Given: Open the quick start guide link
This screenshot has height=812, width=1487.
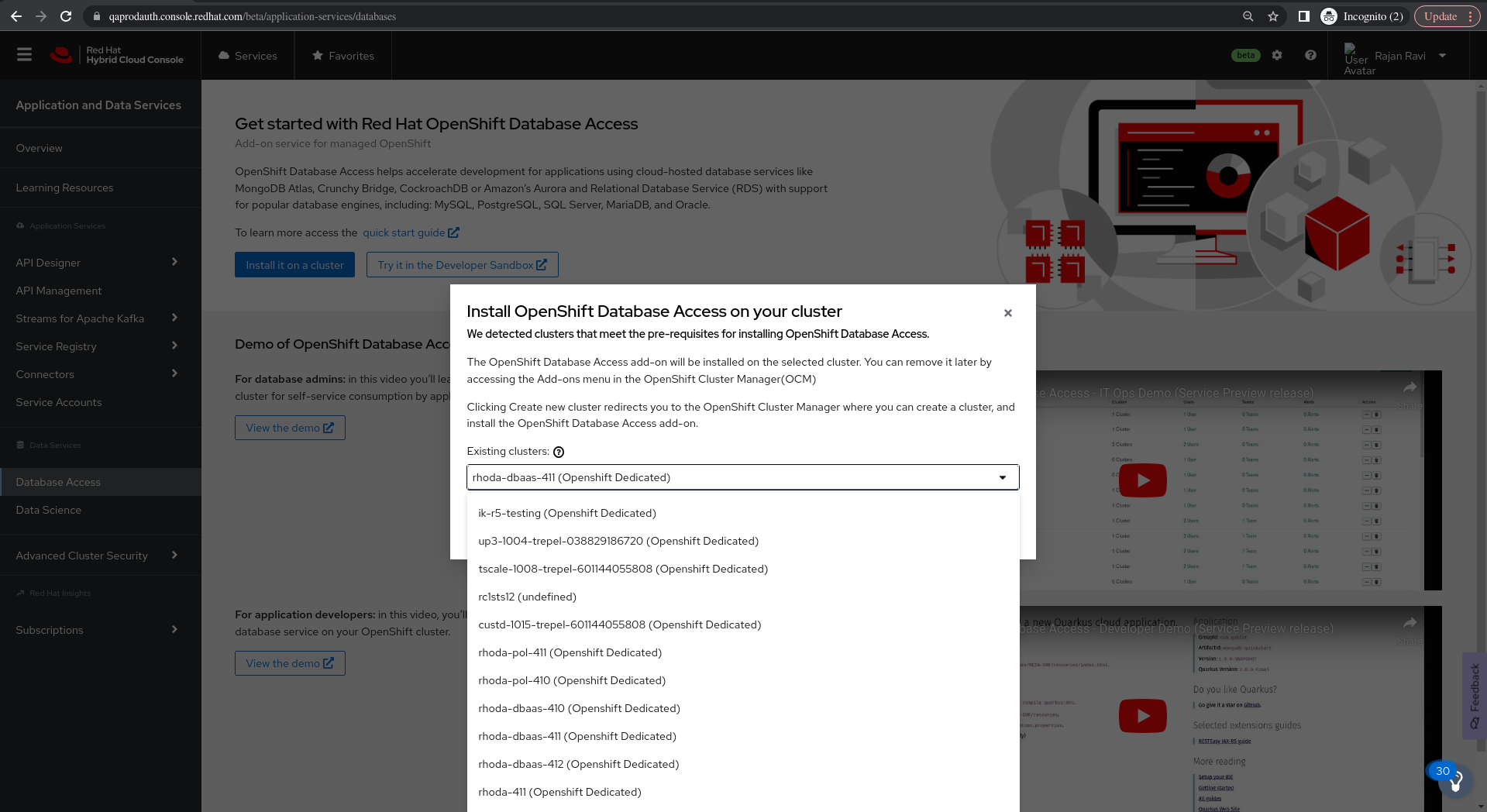Looking at the screenshot, I should point(411,232).
